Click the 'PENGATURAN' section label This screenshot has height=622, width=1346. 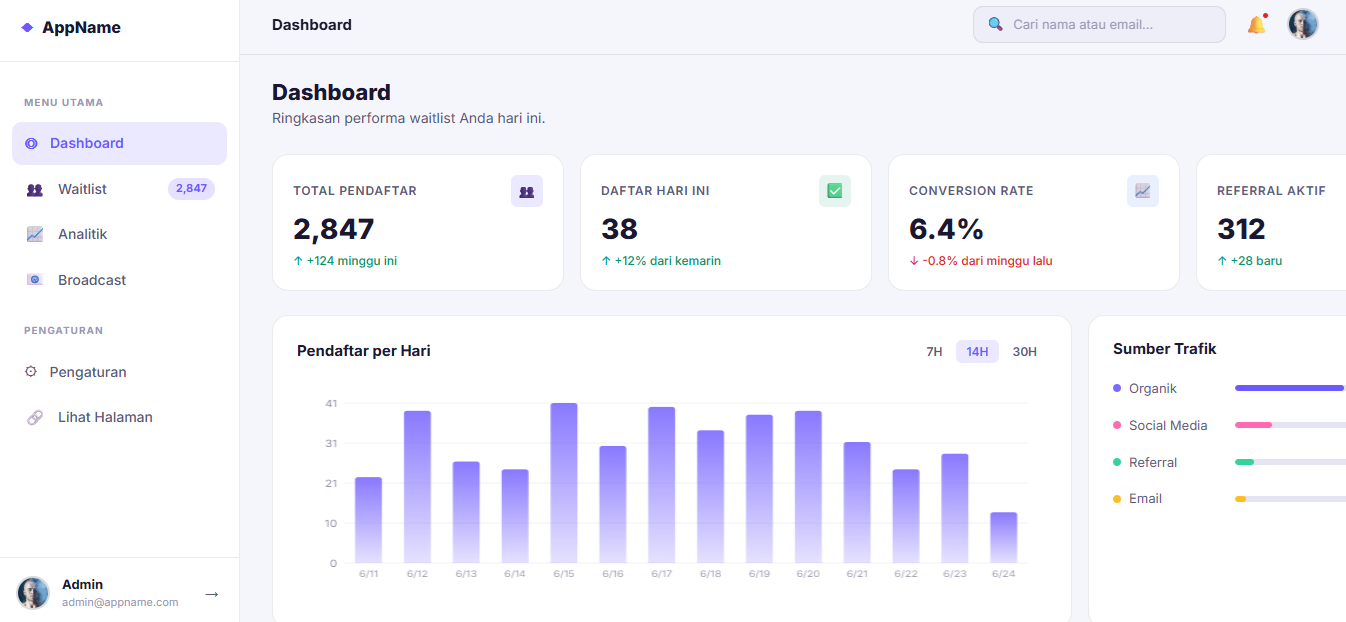(64, 330)
